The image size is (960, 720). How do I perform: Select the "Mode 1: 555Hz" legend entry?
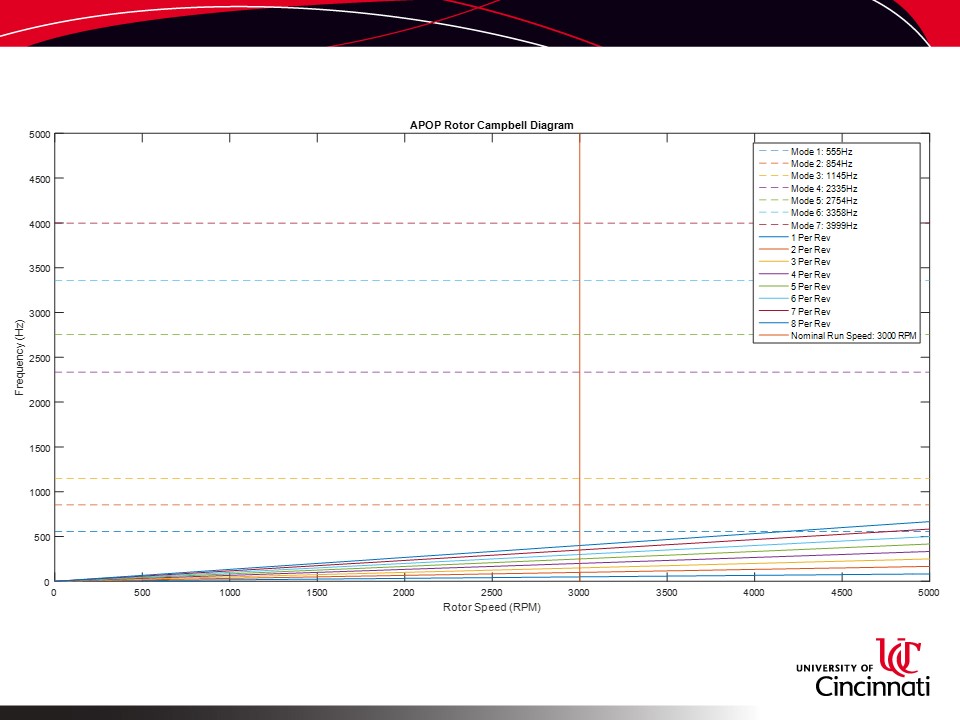coord(821,151)
